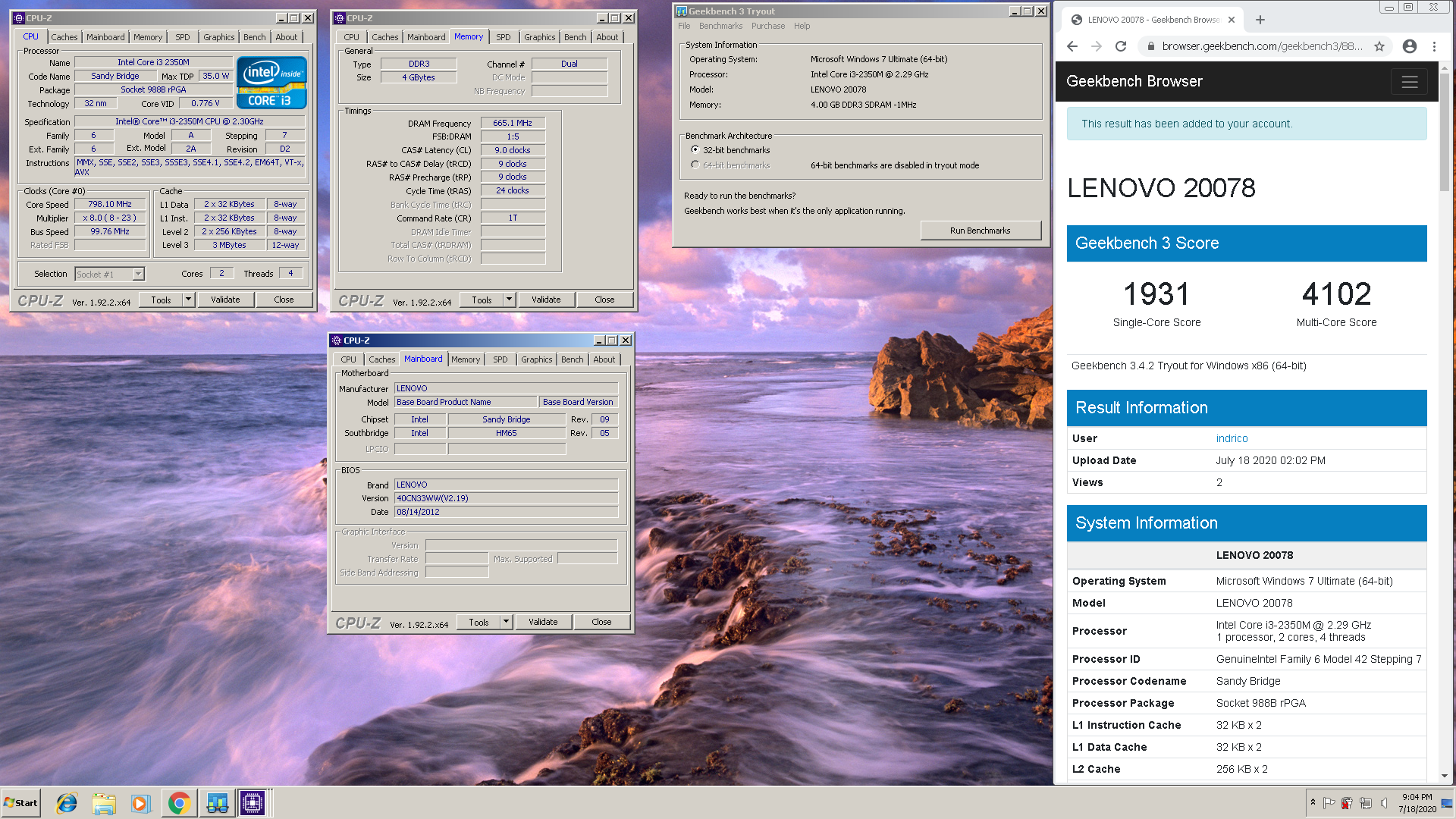Click the Single-Core Score 1931
The height and width of the screenshot is (819, 1456).
click(1156, 294)
